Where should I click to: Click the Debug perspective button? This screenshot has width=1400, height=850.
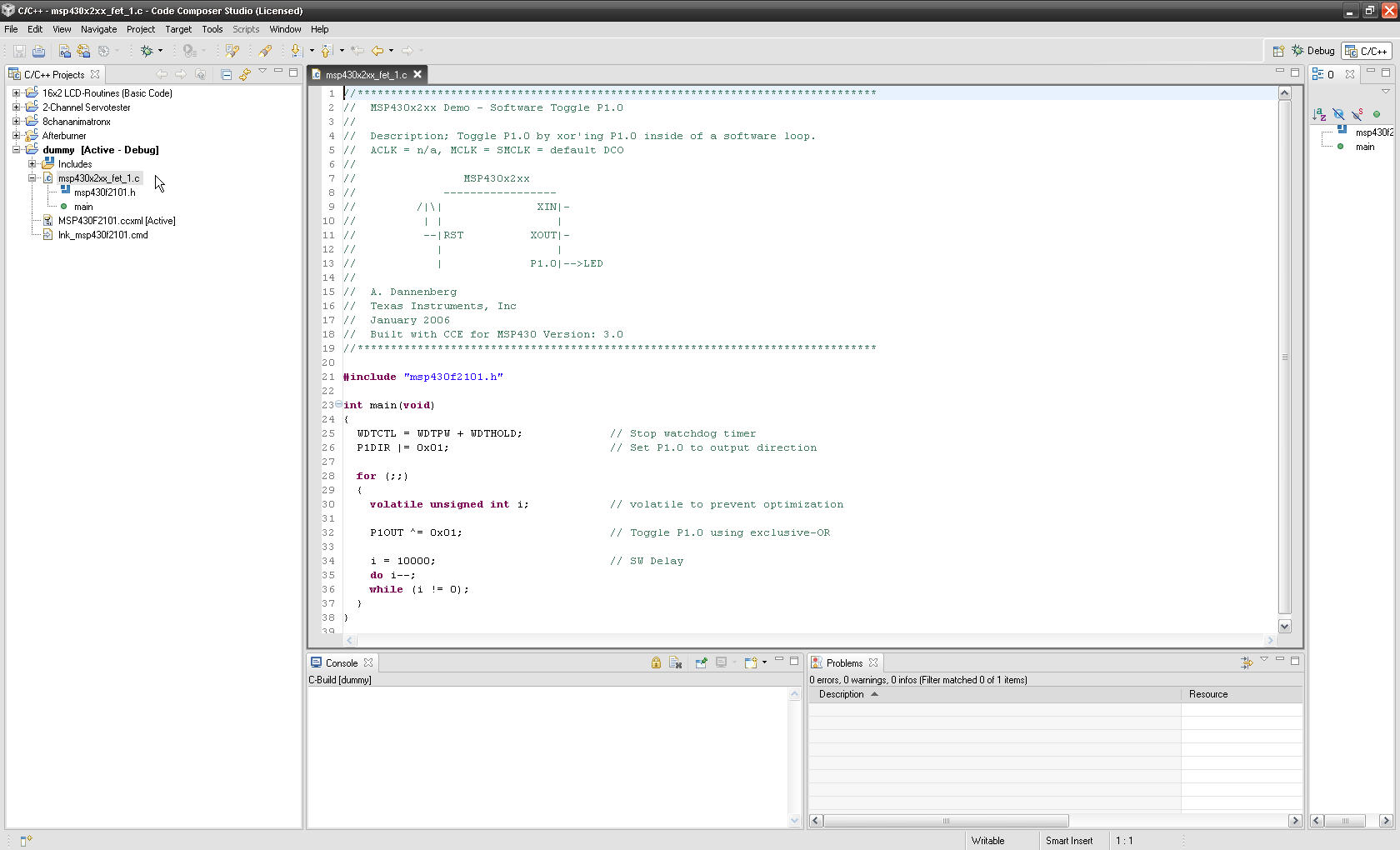click(x=1314, y=50)
